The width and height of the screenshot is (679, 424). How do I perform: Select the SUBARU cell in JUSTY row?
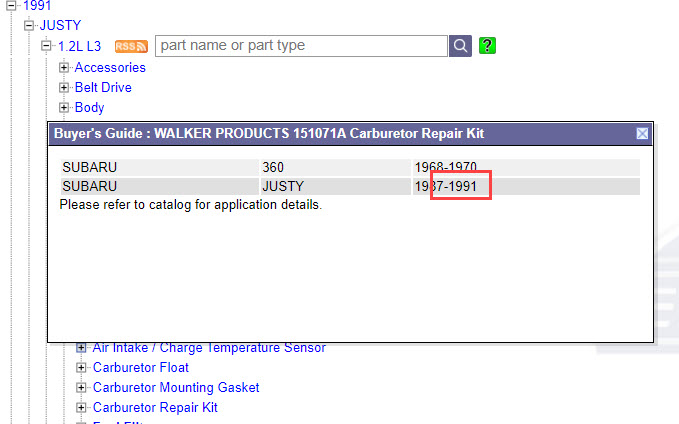(160, 186)
